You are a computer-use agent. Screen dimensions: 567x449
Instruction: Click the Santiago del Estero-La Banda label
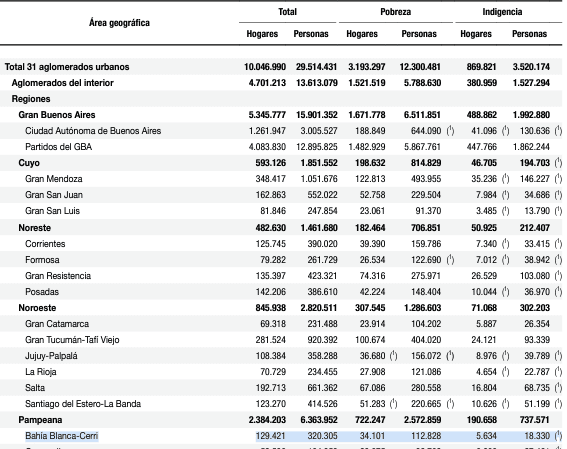pyautogui.click(x=83, y=404)
